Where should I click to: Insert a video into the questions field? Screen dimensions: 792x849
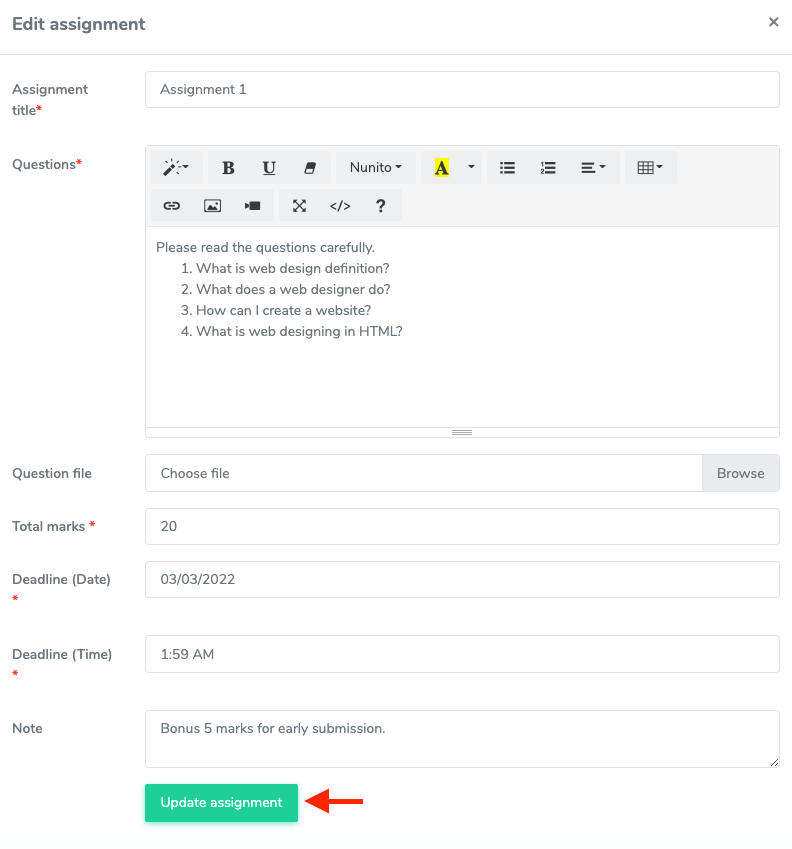[251, 205]
